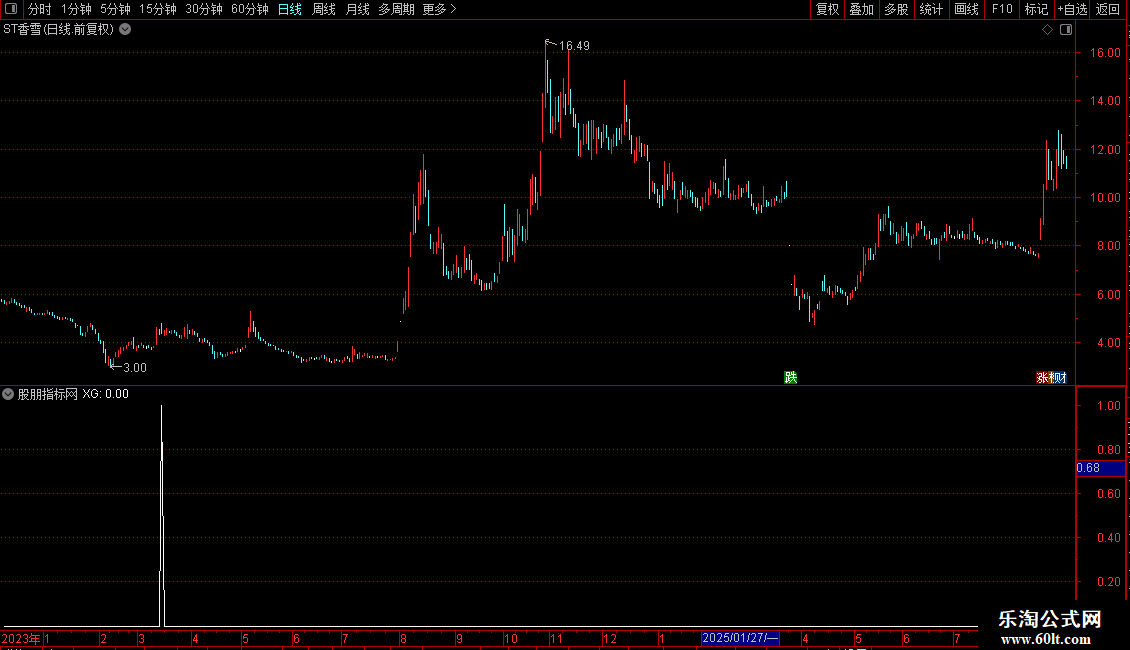Click the diamond marker icon above chart
This screenshot has height=650, width=1130.
[x=1048, y=30]
